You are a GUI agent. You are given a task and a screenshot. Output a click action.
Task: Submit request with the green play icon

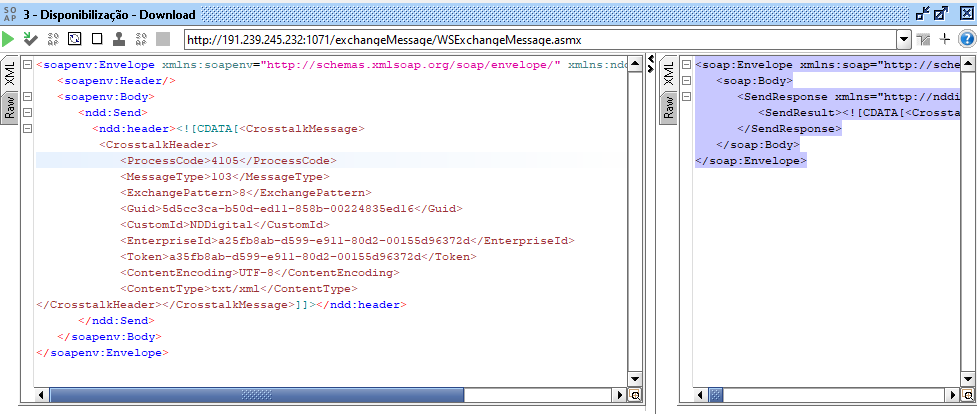(x=8, y=39)
